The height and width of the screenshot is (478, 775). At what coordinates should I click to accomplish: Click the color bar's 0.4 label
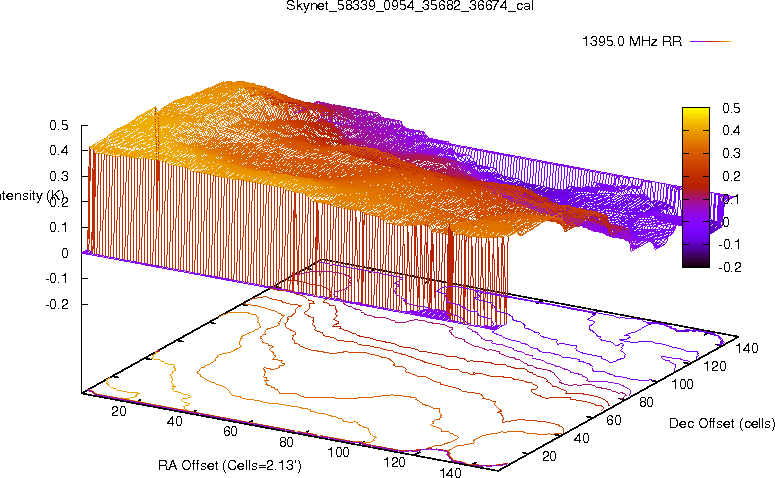[731, 130]
